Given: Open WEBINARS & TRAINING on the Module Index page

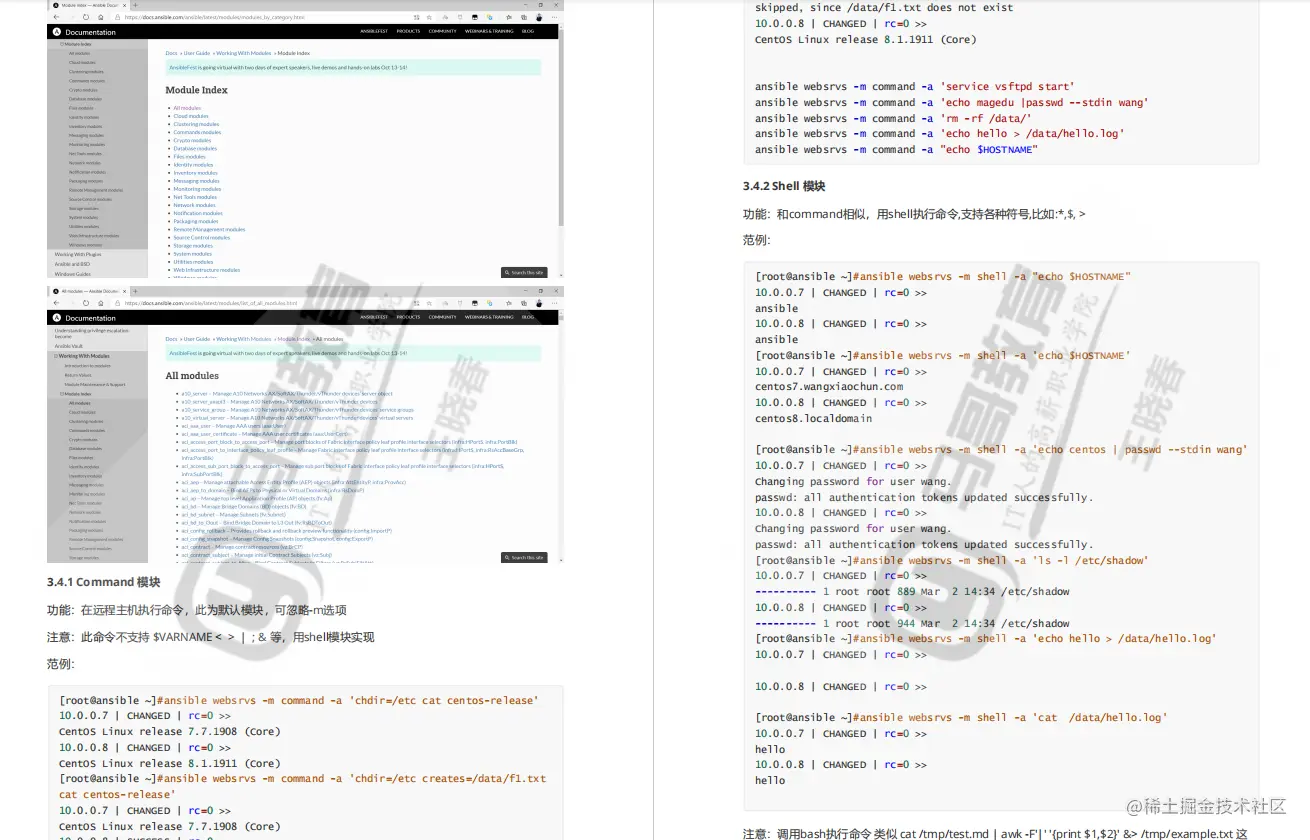Looking at the screenshot, I should 489,32.
